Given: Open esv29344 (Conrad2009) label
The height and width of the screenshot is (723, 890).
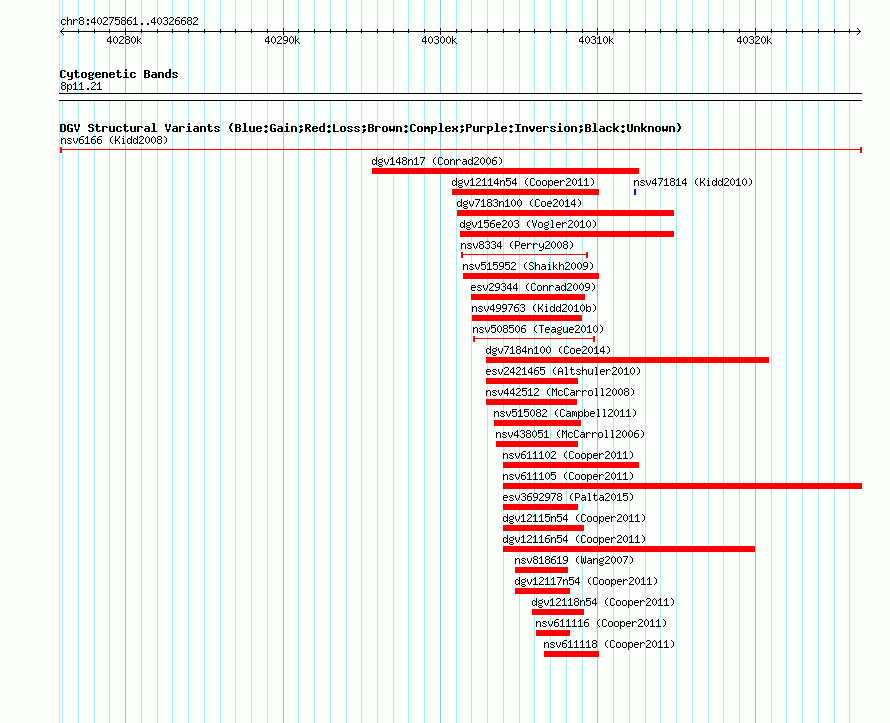Looking at the screenshot, I should tap(533, 287).
